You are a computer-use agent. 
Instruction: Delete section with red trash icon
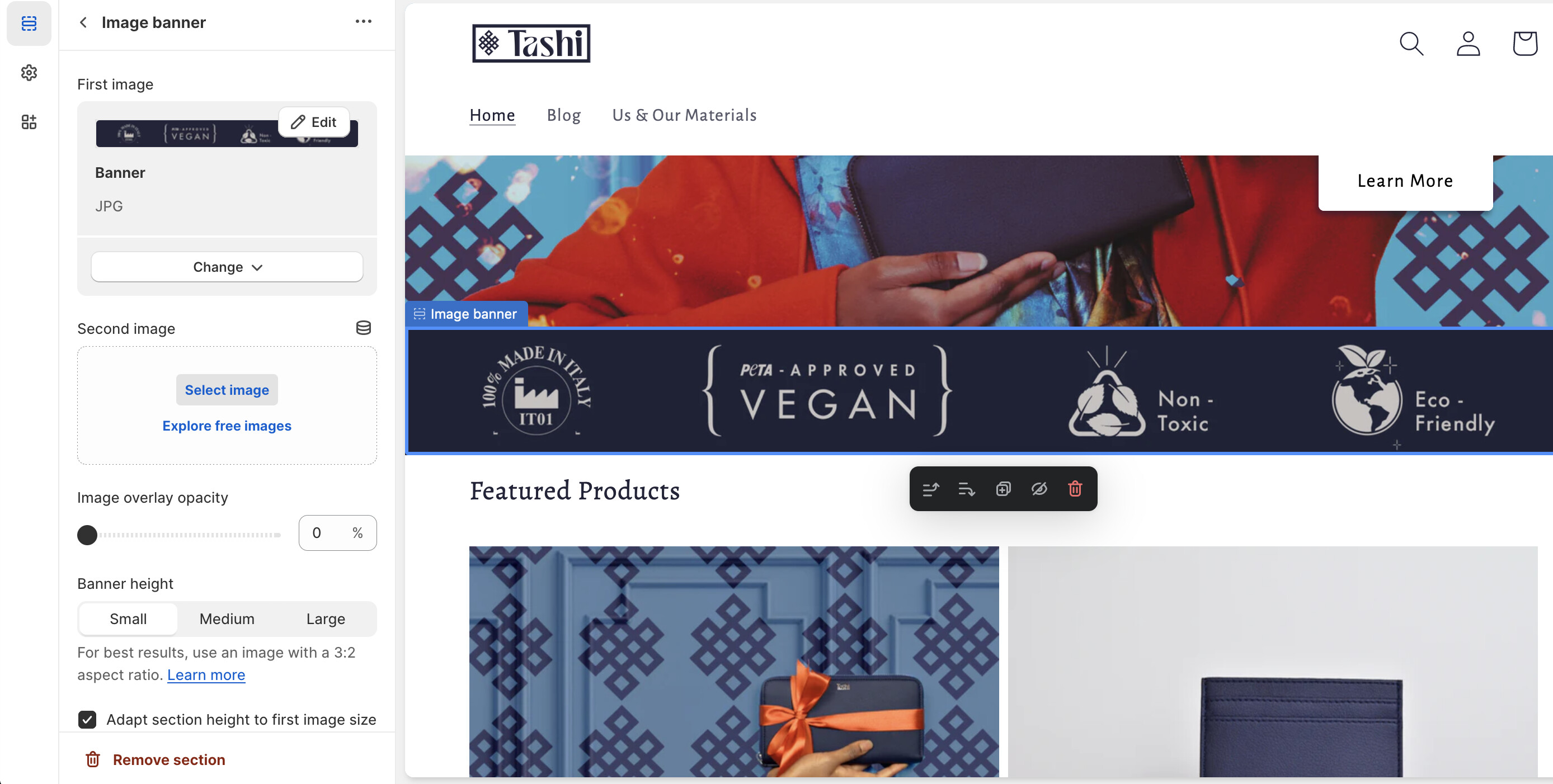pyautogui.click(x=1075, y=489)
